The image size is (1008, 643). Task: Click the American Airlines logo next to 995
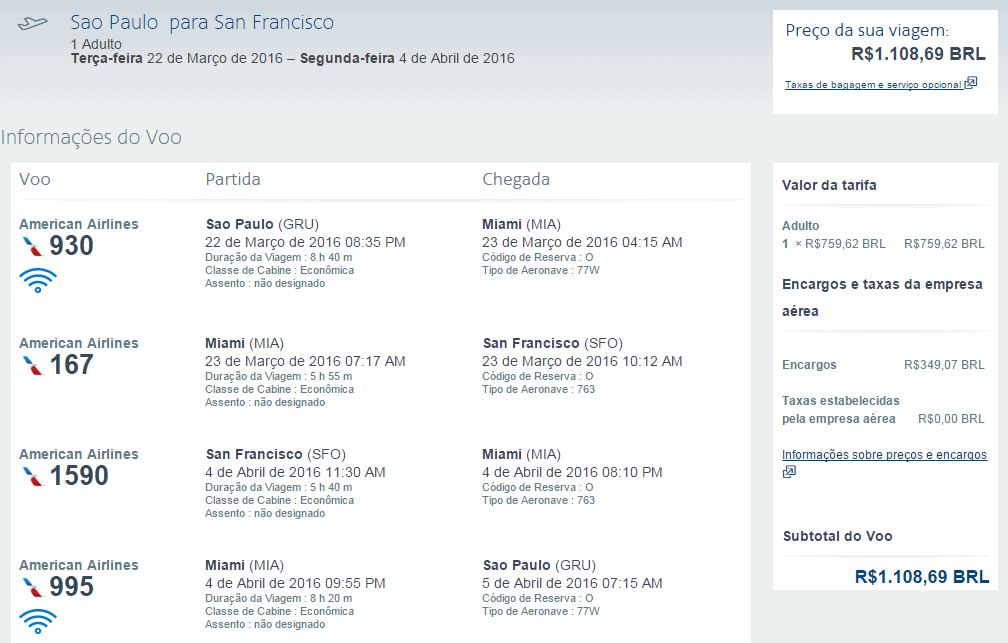[32, 587]
